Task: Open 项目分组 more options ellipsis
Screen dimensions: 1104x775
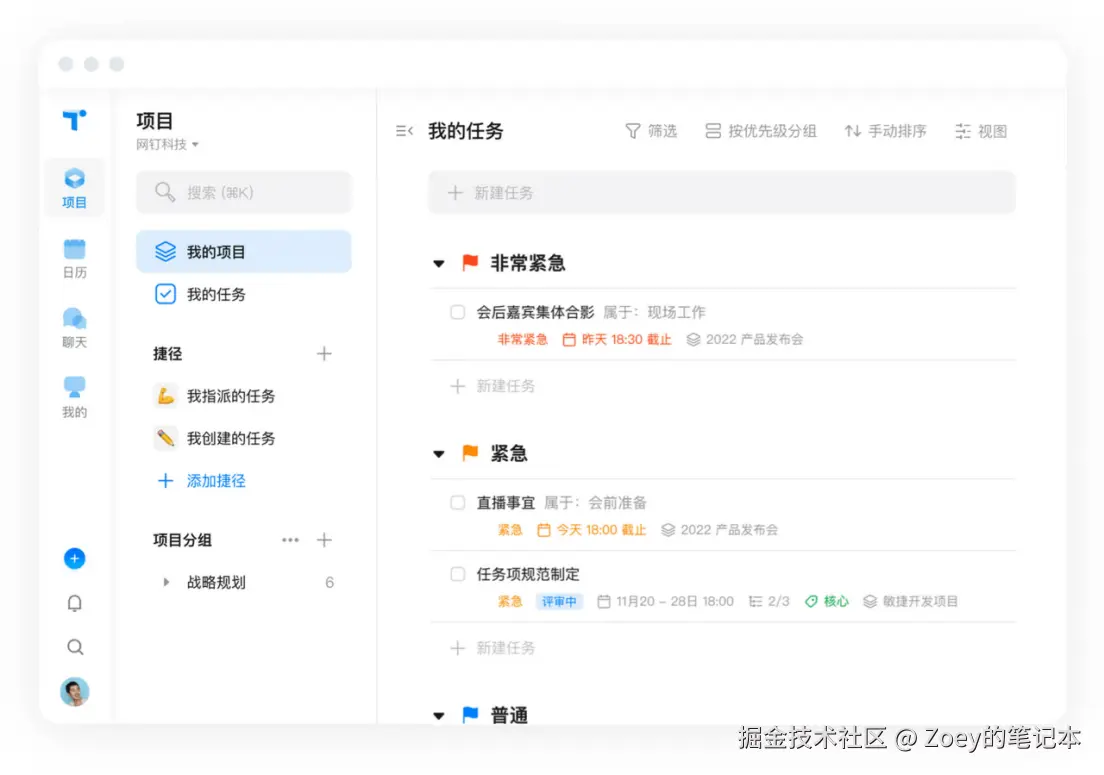Action: (x=290, y=540)
